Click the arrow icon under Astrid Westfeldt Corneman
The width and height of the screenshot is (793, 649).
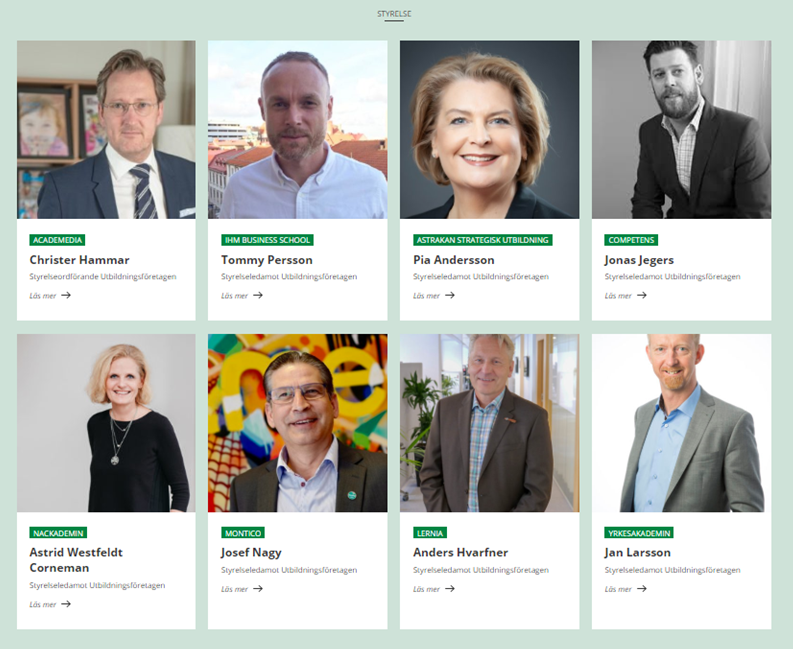pos(66,604)
